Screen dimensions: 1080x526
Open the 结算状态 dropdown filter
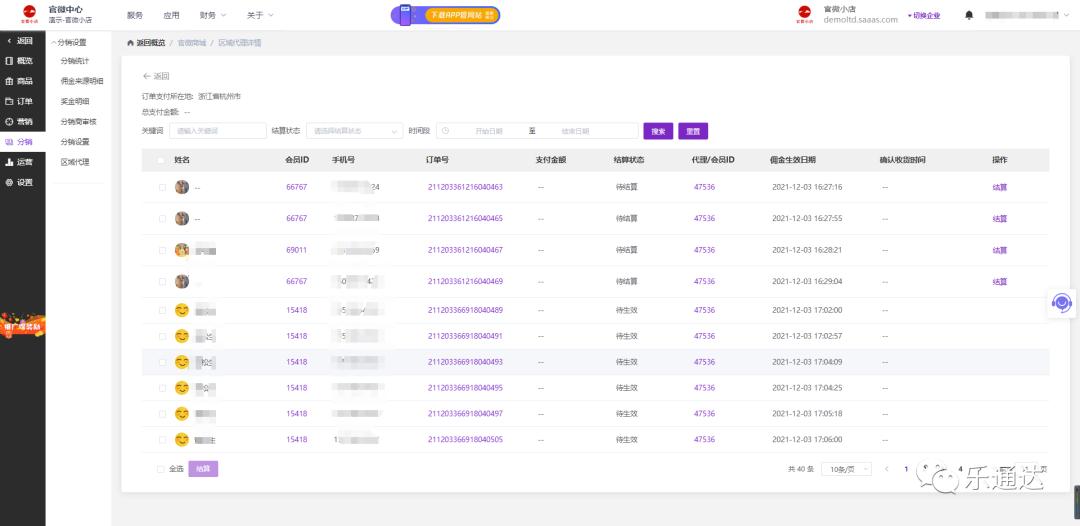pos(353,131)
